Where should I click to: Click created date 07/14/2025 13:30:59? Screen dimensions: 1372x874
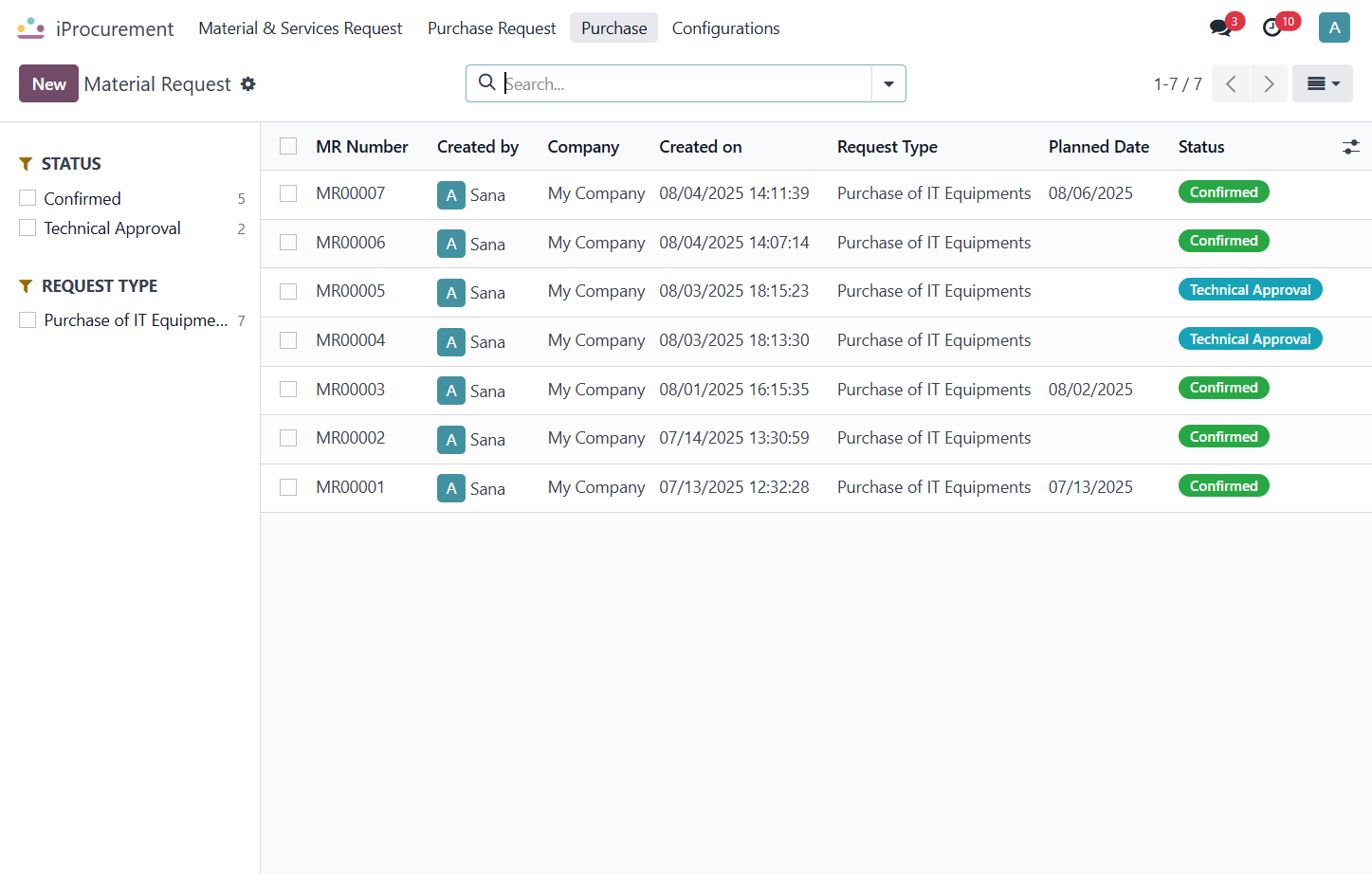click(x=735, y=438)
